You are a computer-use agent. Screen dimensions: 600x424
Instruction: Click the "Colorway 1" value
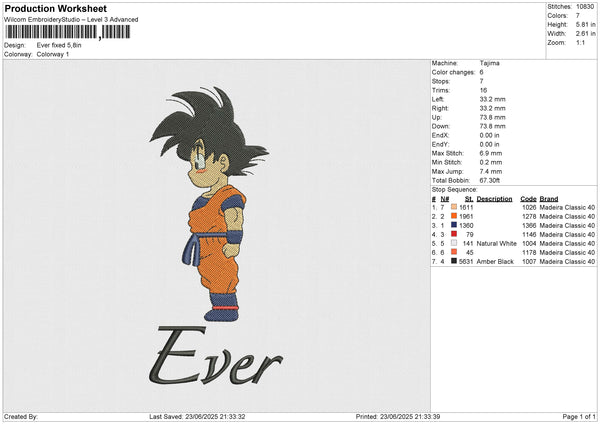(x=53, y=54)
